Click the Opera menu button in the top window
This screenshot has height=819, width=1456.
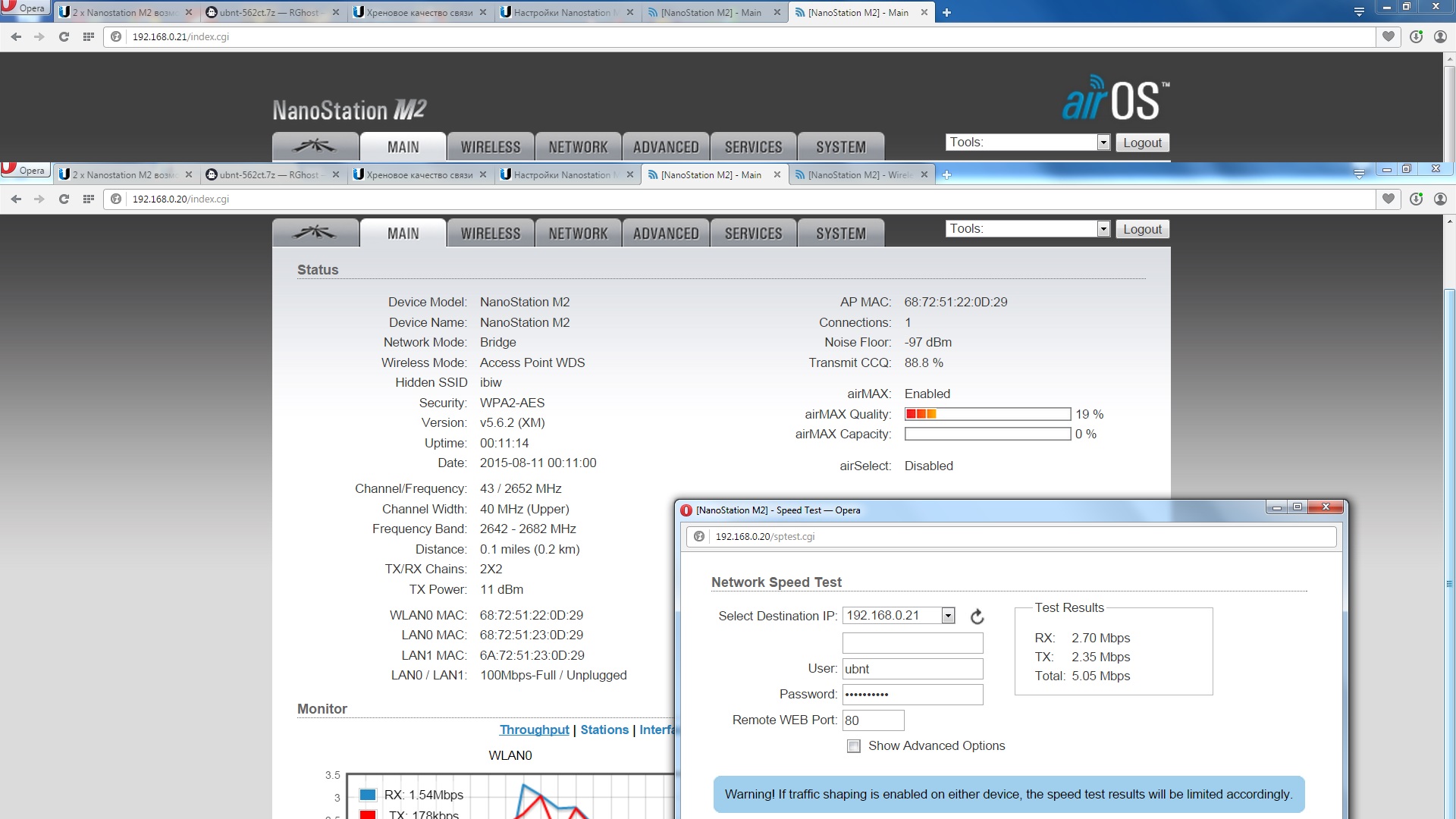(25, 8)
